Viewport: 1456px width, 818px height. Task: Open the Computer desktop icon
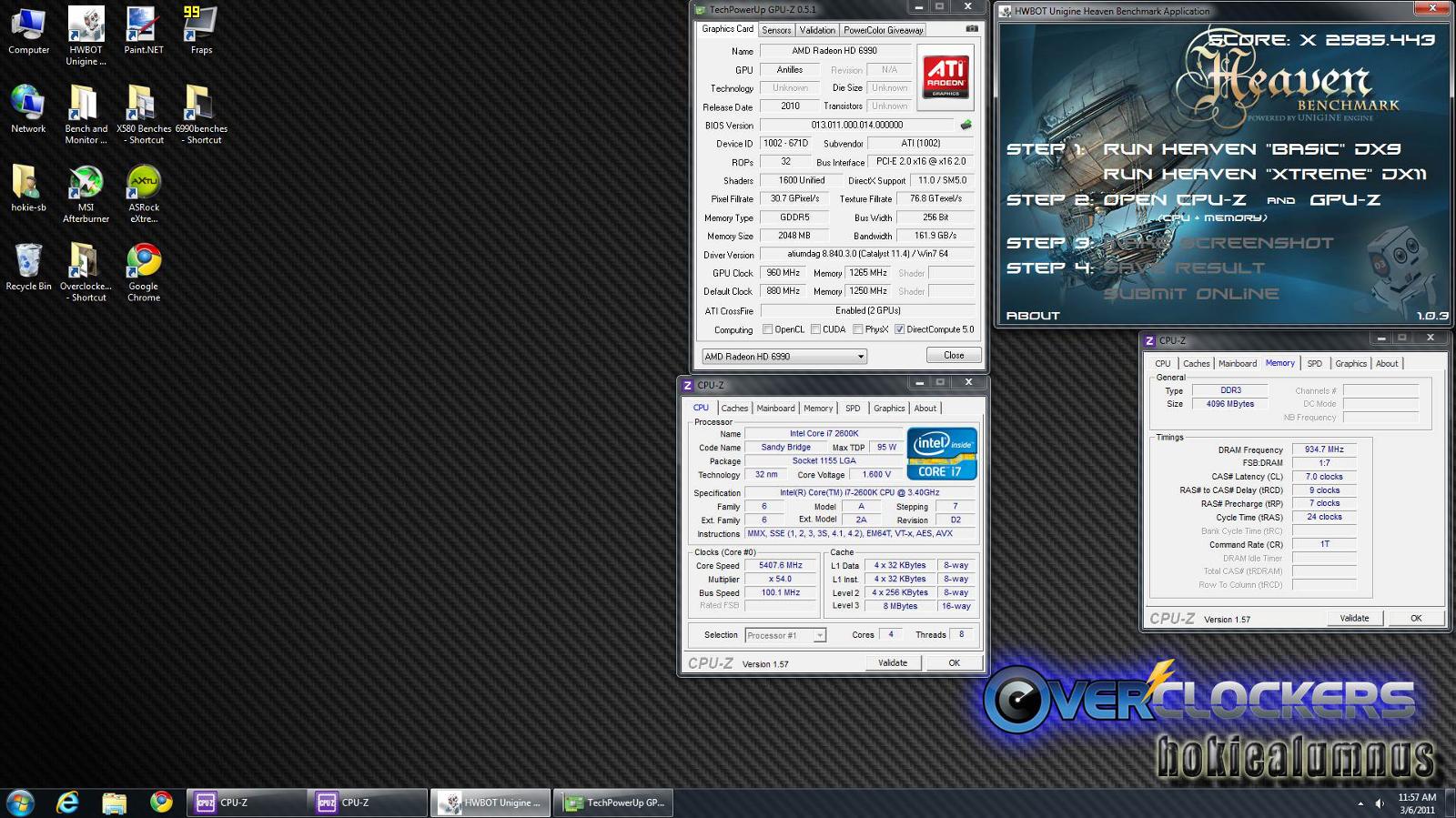(28, 32)
